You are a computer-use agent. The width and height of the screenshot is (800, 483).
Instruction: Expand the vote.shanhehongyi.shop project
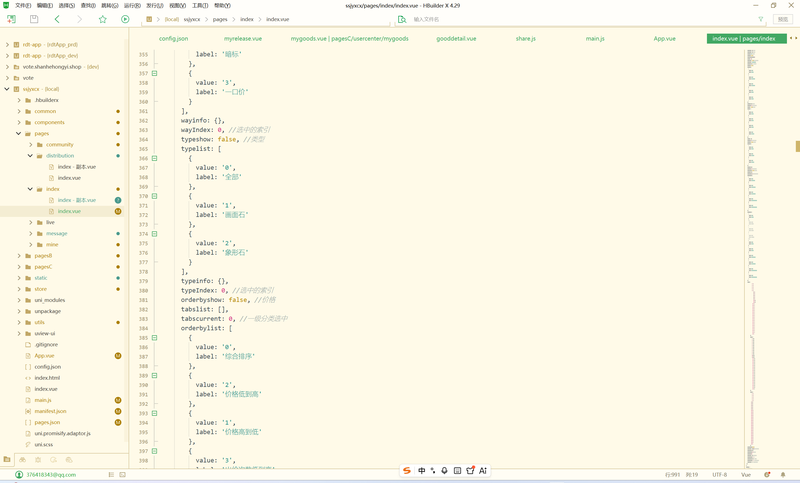pos(7,67)
